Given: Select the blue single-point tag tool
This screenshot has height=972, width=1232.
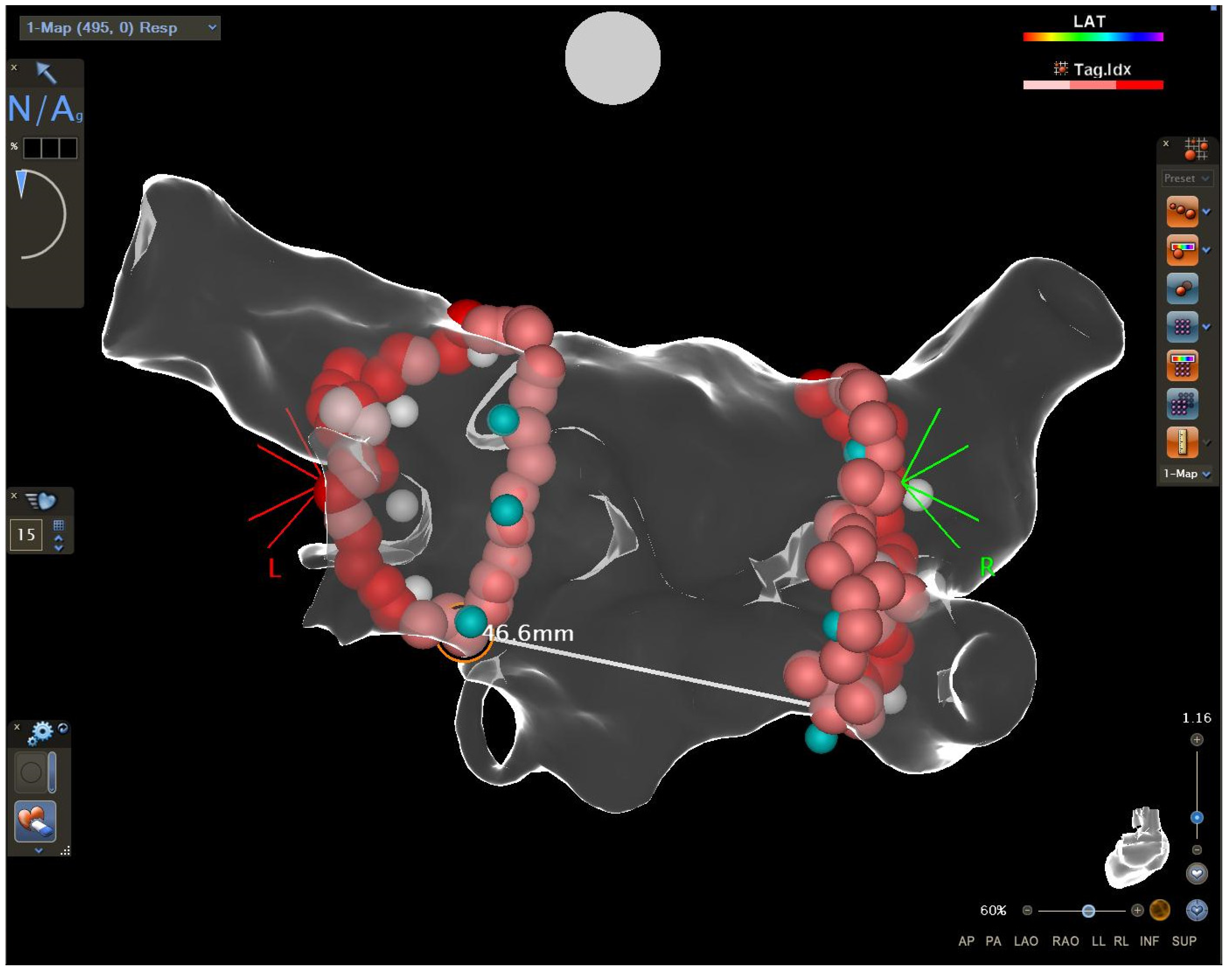Looking at the screenshot, I should point(1182,288).
